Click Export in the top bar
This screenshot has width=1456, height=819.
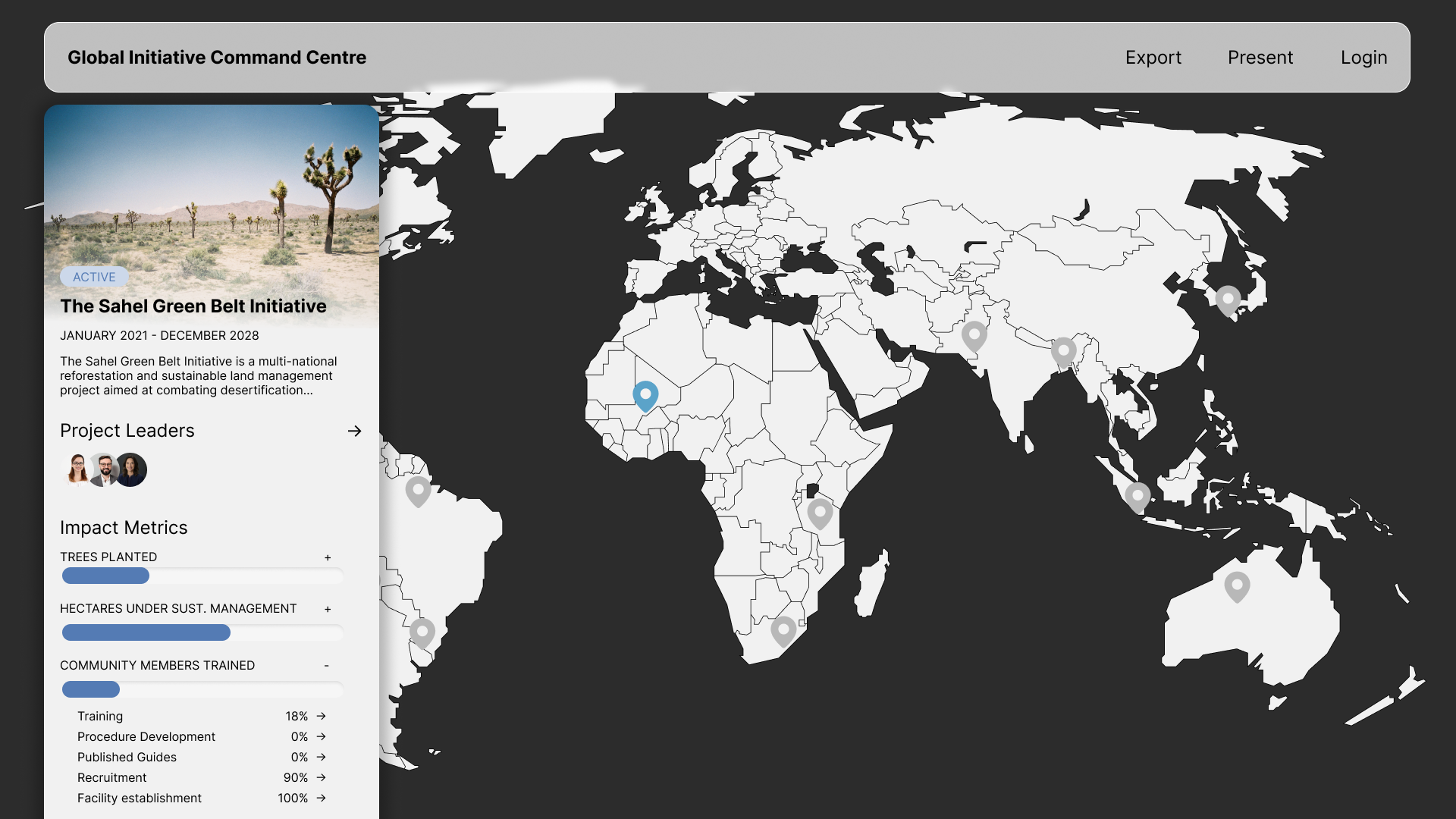pos(1153,58)
